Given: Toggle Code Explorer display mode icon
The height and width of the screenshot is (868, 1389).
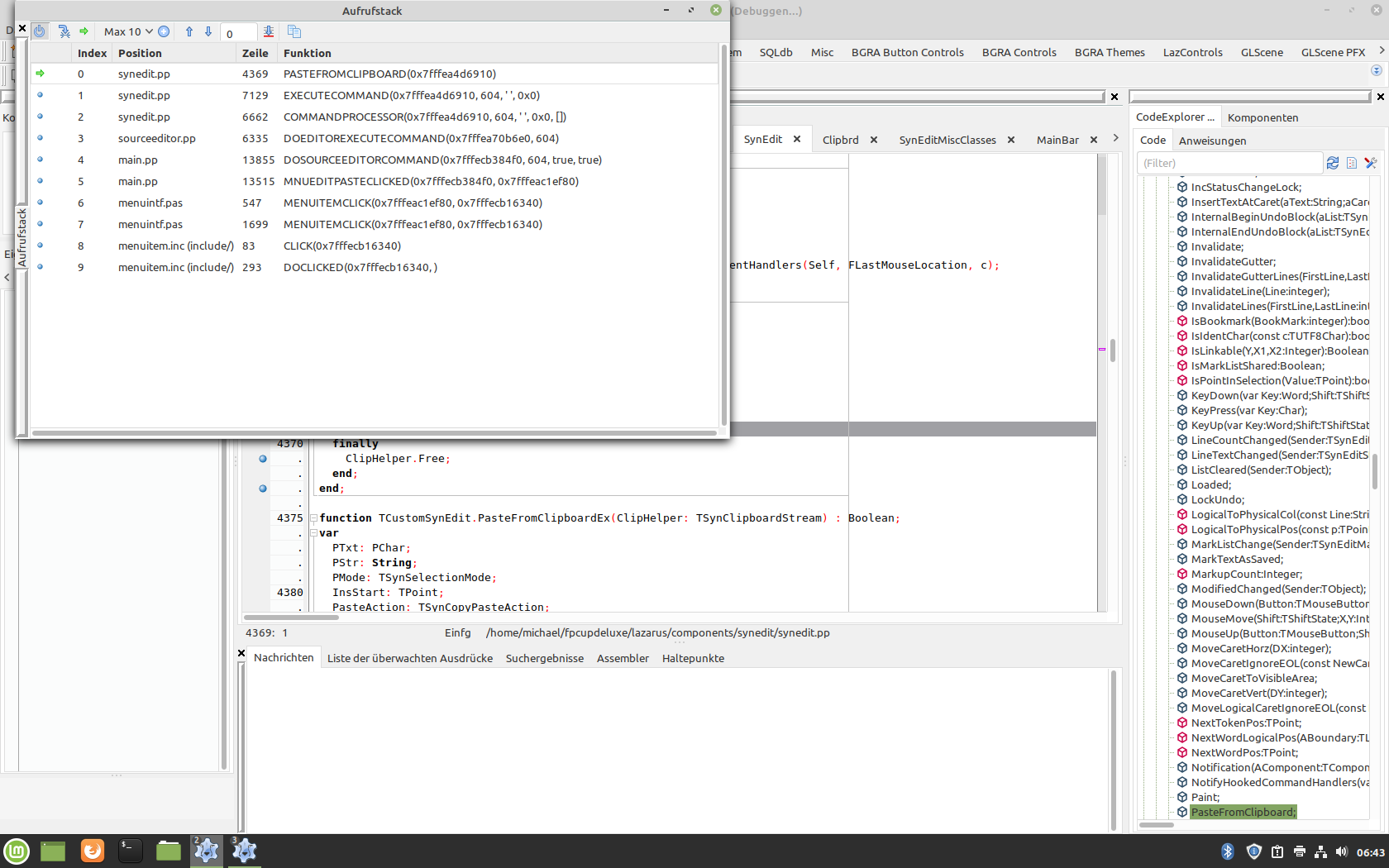Looking at the screenshot, I should click(x=1352, y=163).
